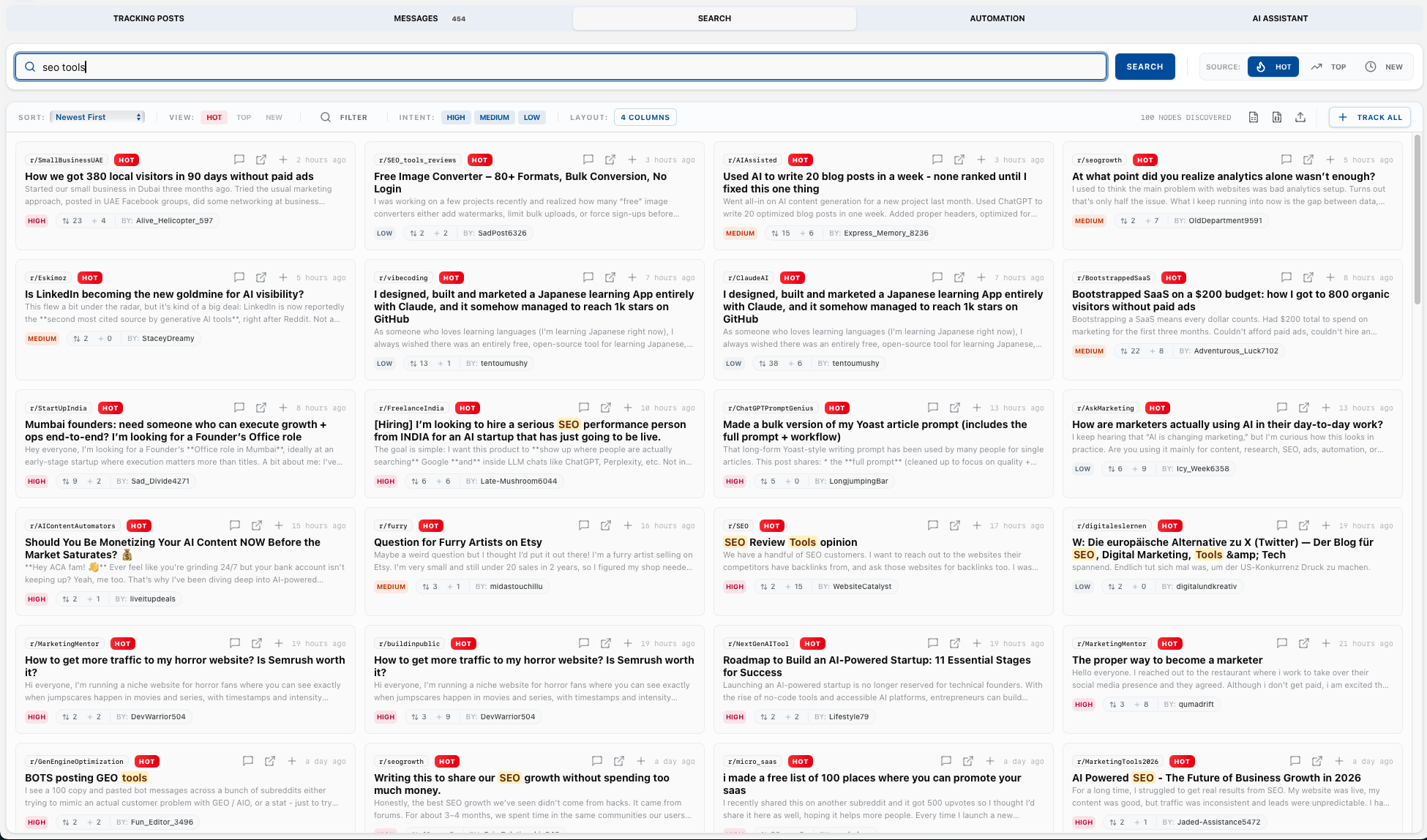Select TOP as the search source
This screenshot has height=840, width=1427.
pyautogui.click(x=1329, y=67)
